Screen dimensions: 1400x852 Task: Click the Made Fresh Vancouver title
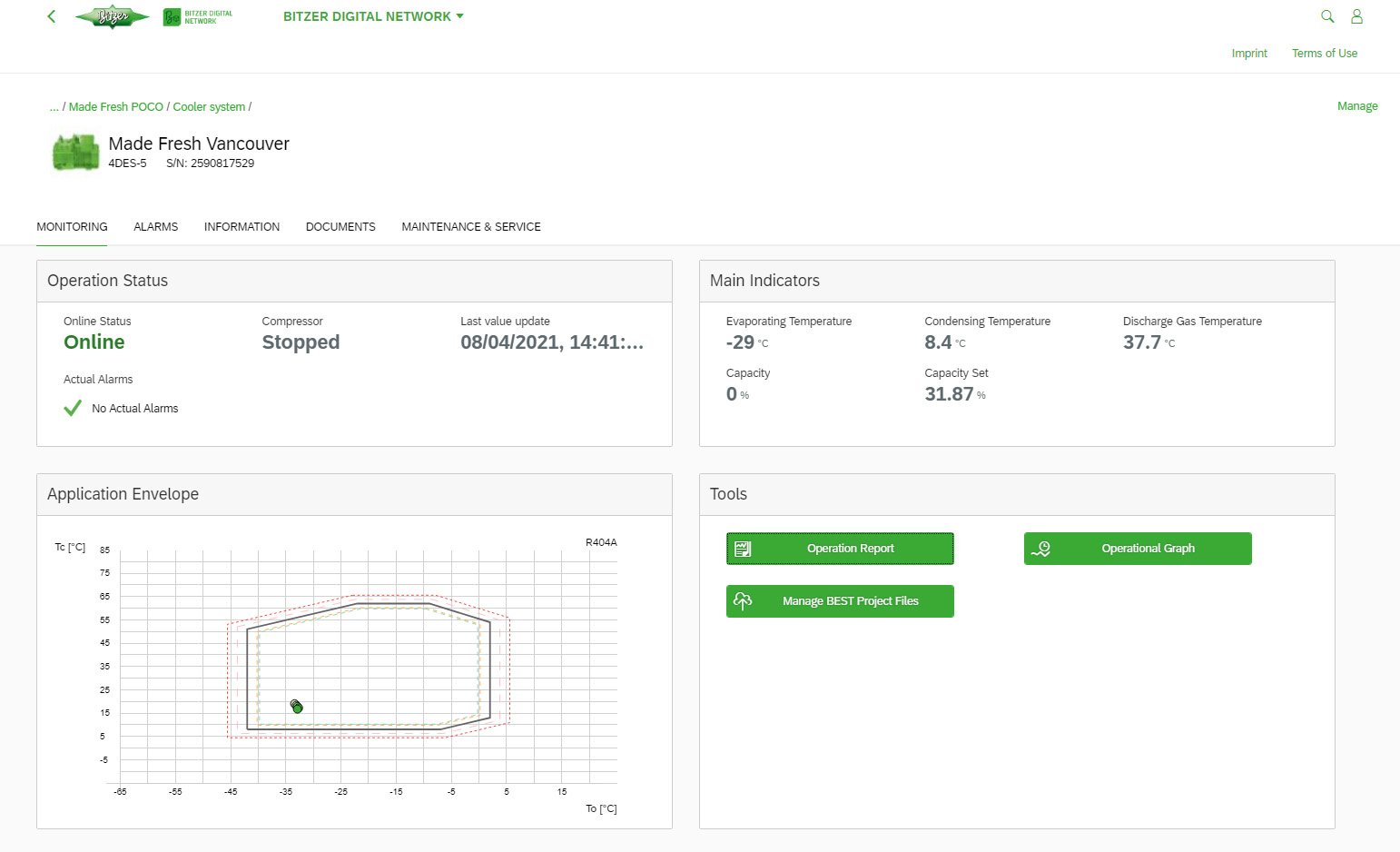(x=199, y=144)
